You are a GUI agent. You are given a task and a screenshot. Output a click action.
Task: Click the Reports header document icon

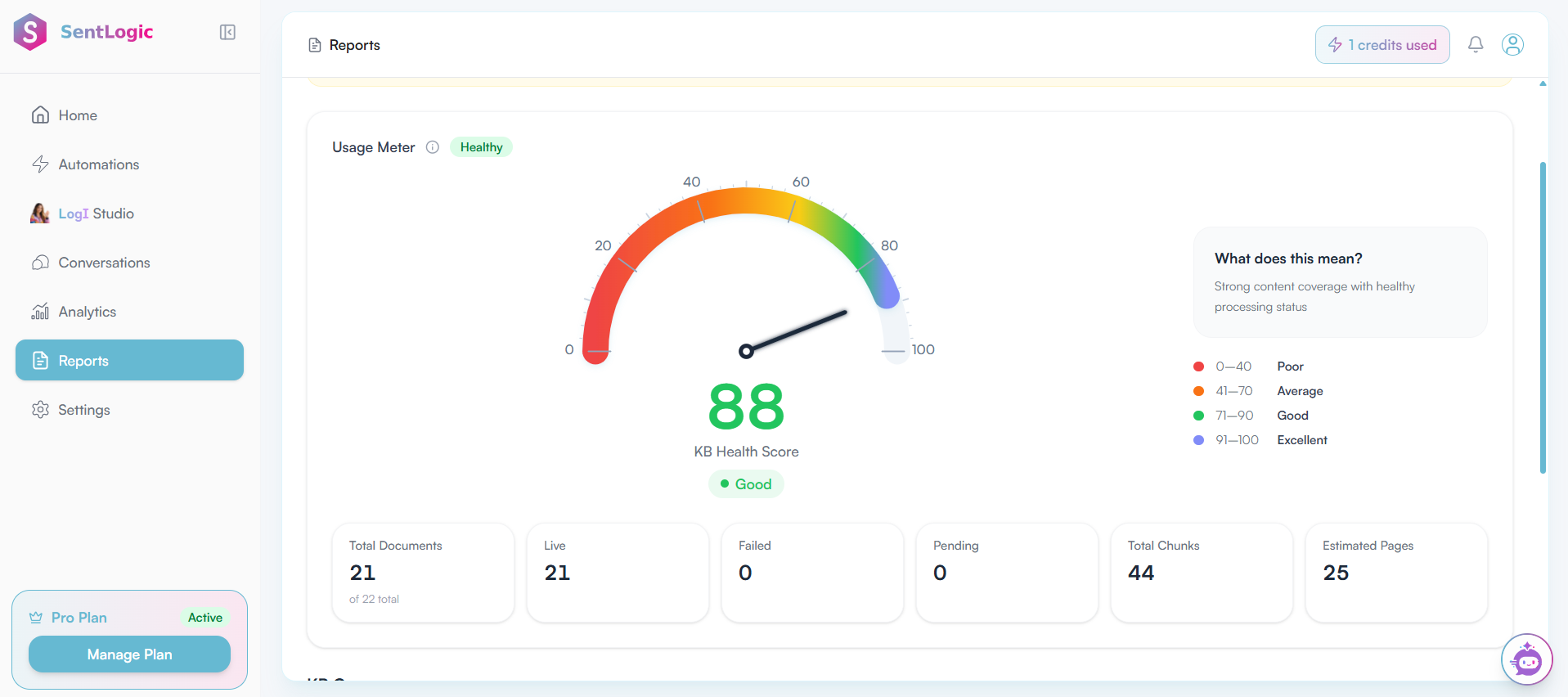(315, 45)
